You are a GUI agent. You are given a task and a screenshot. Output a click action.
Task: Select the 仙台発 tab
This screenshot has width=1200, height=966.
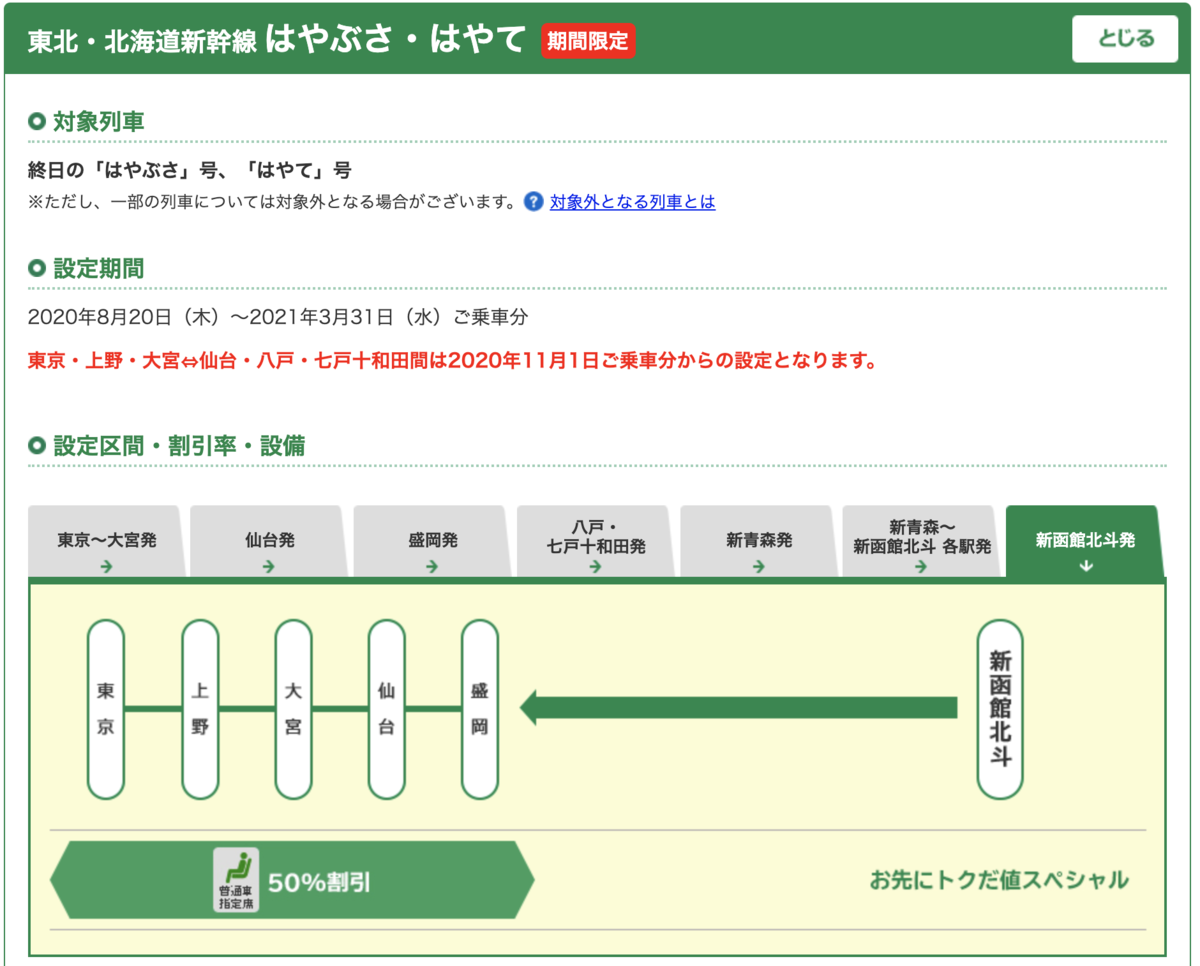(269, 541)
